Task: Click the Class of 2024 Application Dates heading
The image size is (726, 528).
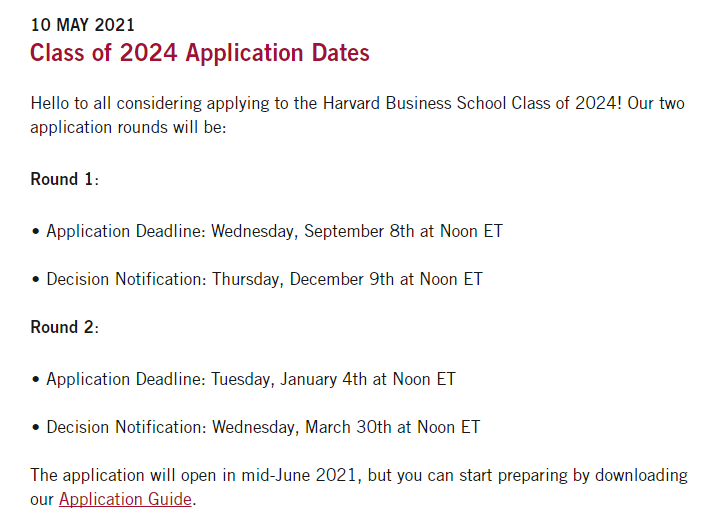Action: click(x=200, y=52)
